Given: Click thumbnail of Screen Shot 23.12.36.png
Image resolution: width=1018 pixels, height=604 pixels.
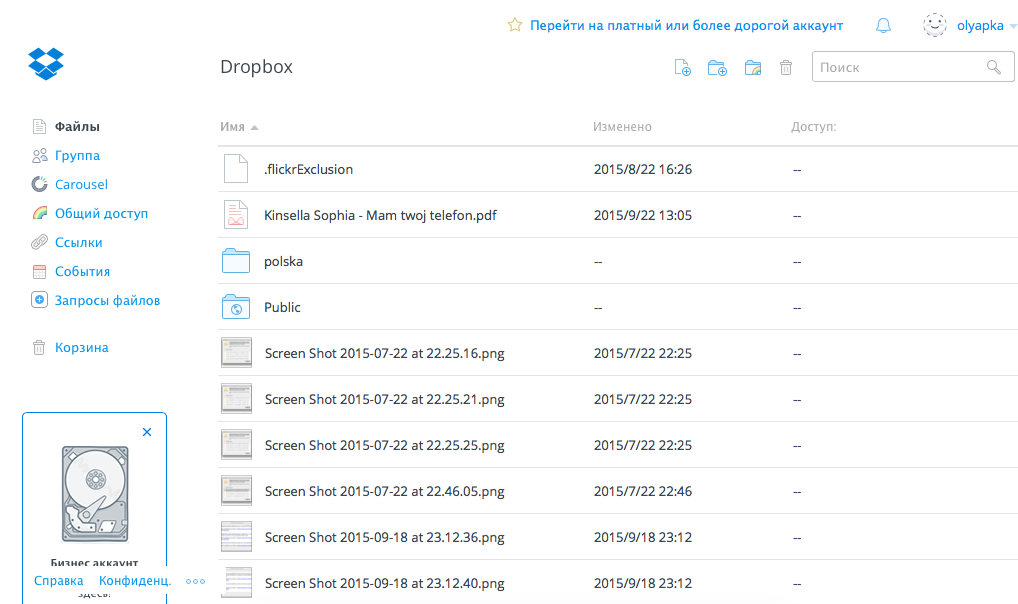Looking at the screenshot, I should click(236, 537).
